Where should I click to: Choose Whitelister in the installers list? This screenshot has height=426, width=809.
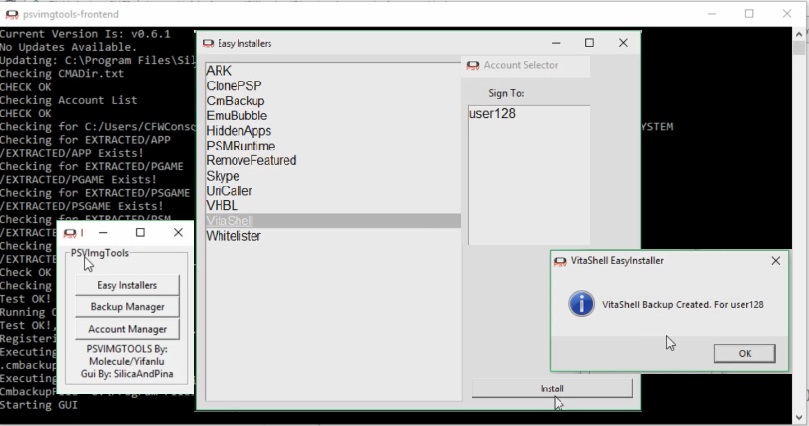pos(333,236)
